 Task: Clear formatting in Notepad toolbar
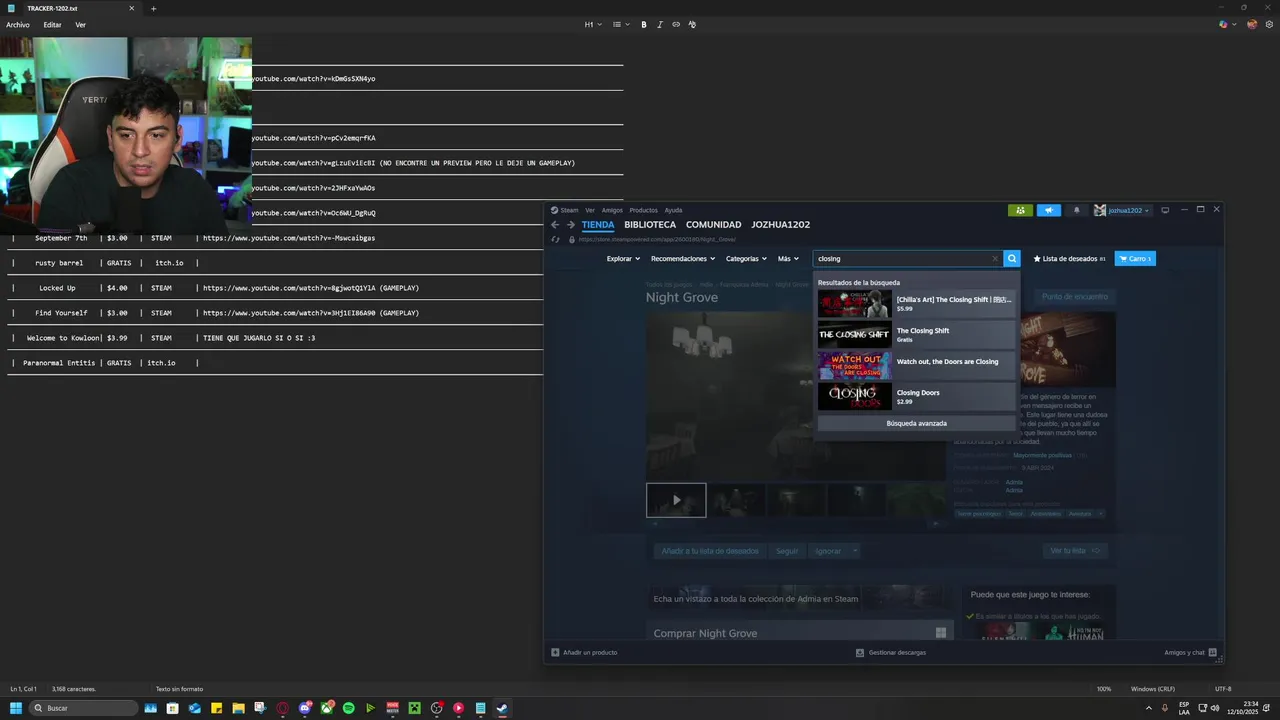pyautogui.click(x=692, y=25)
